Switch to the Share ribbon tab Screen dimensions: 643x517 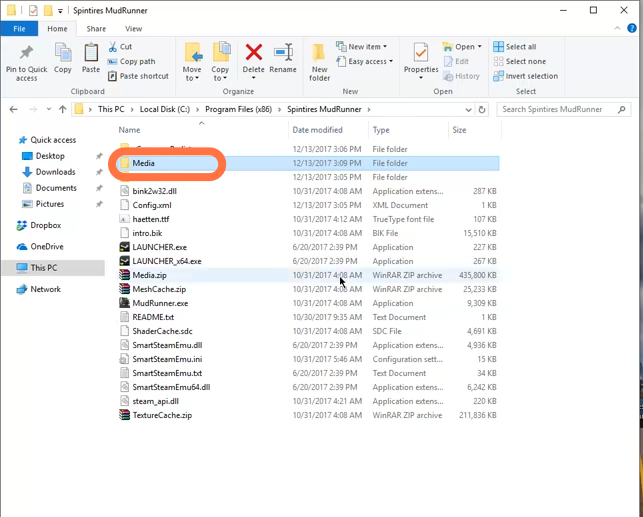[x=96, y=29]
